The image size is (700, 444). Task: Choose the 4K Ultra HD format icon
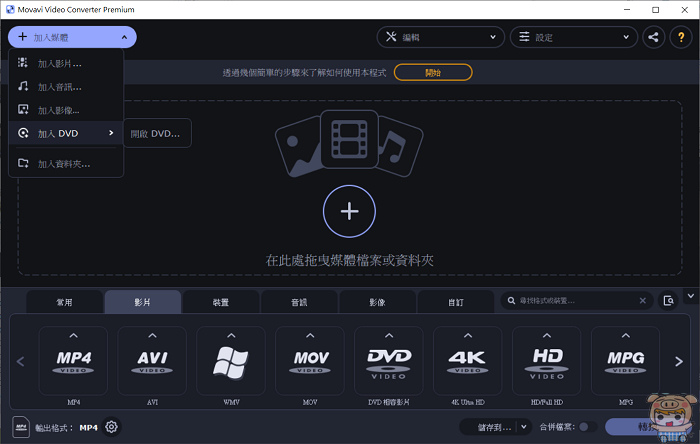point(468,361)
